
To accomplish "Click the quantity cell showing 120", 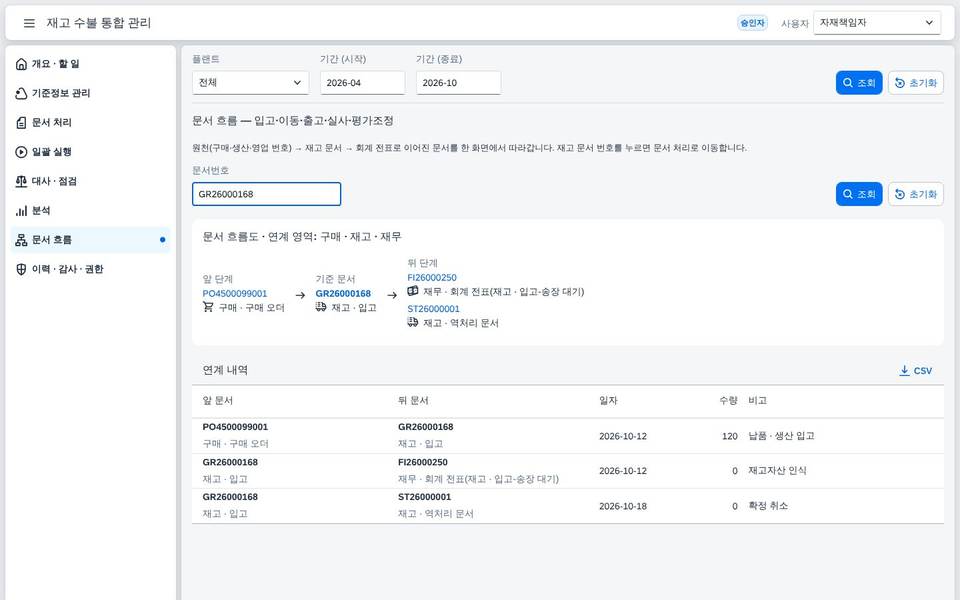I will pyautogui.click(x=729, y=437).
